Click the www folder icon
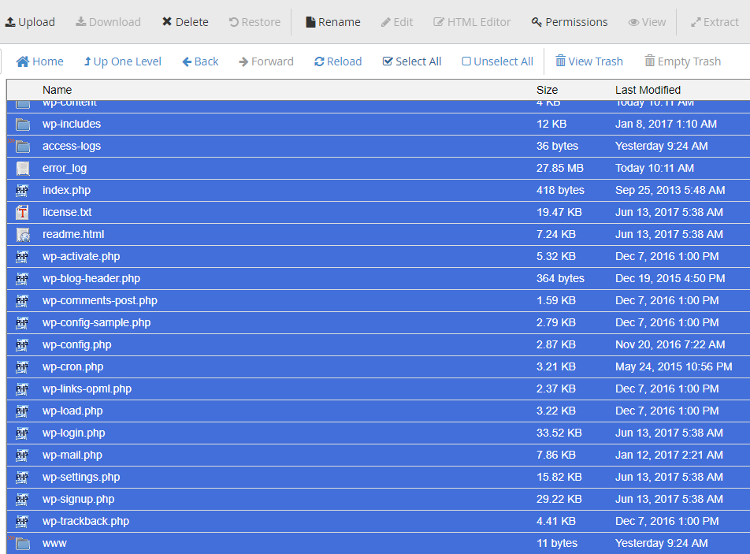750x554 pixels. point(22,543)
